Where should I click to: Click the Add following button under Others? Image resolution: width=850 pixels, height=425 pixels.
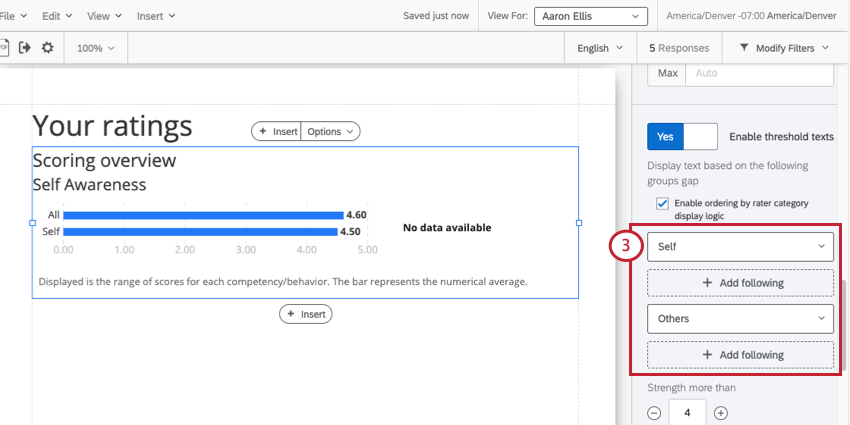740,355
